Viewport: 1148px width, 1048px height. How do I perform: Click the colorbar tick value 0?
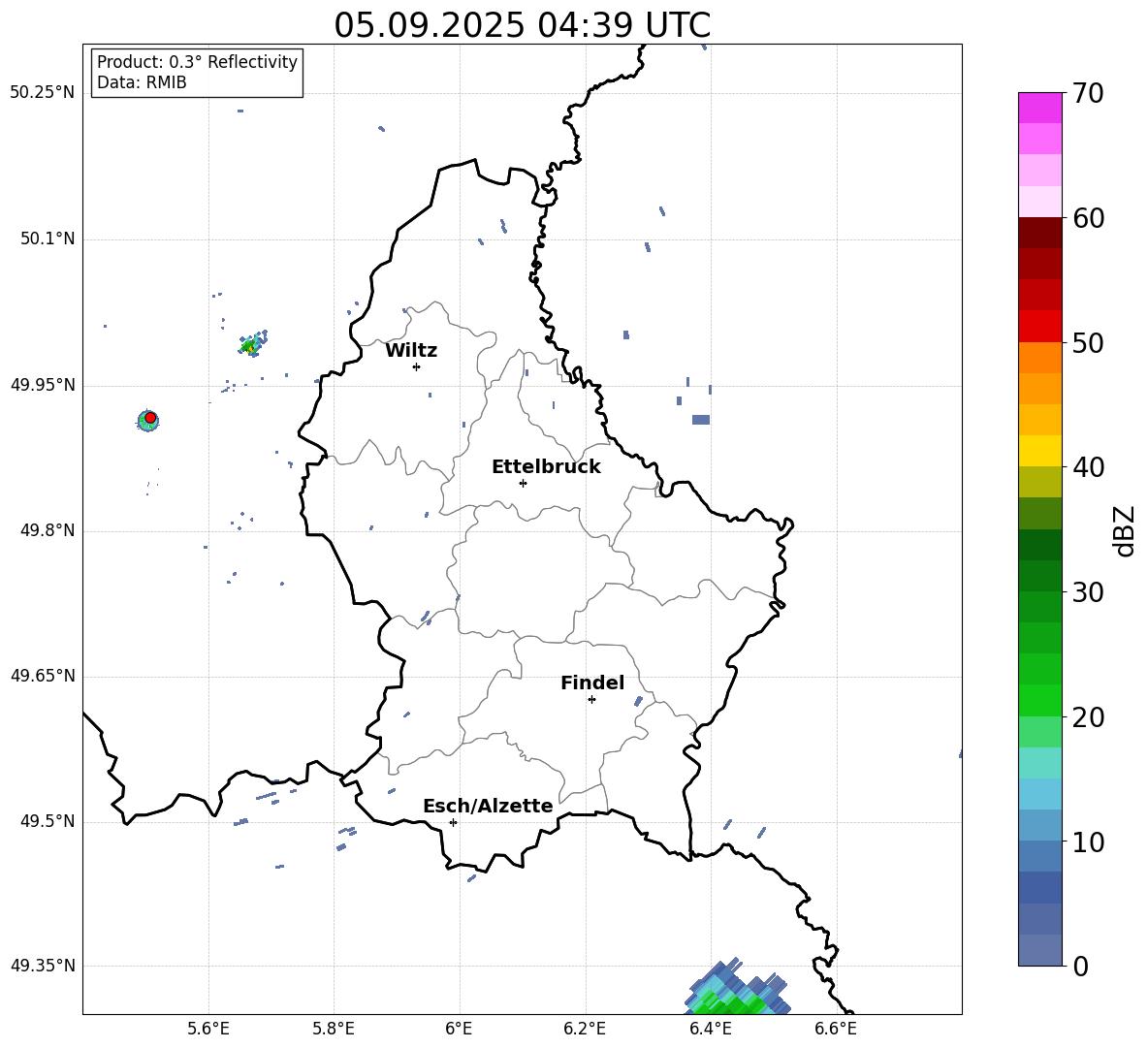coord(1080,966)
